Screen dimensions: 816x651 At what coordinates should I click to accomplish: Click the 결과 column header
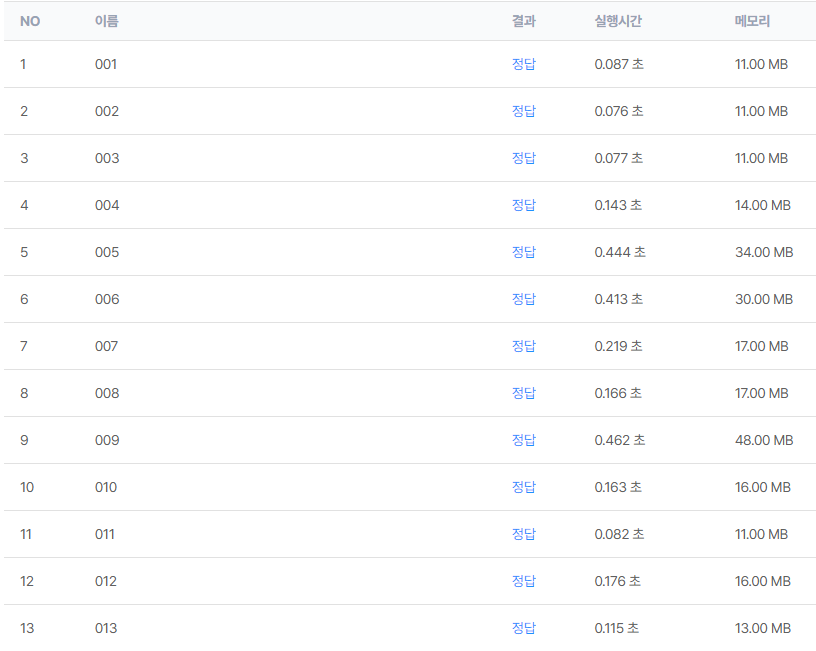click(524, 21)
